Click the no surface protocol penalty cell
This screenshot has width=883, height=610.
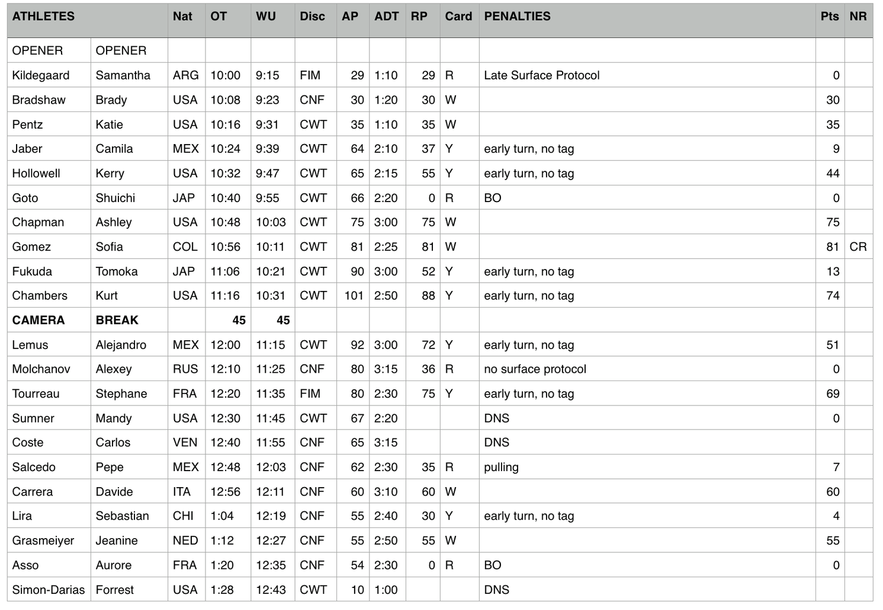pyautogui.click(x=535, y=369)
